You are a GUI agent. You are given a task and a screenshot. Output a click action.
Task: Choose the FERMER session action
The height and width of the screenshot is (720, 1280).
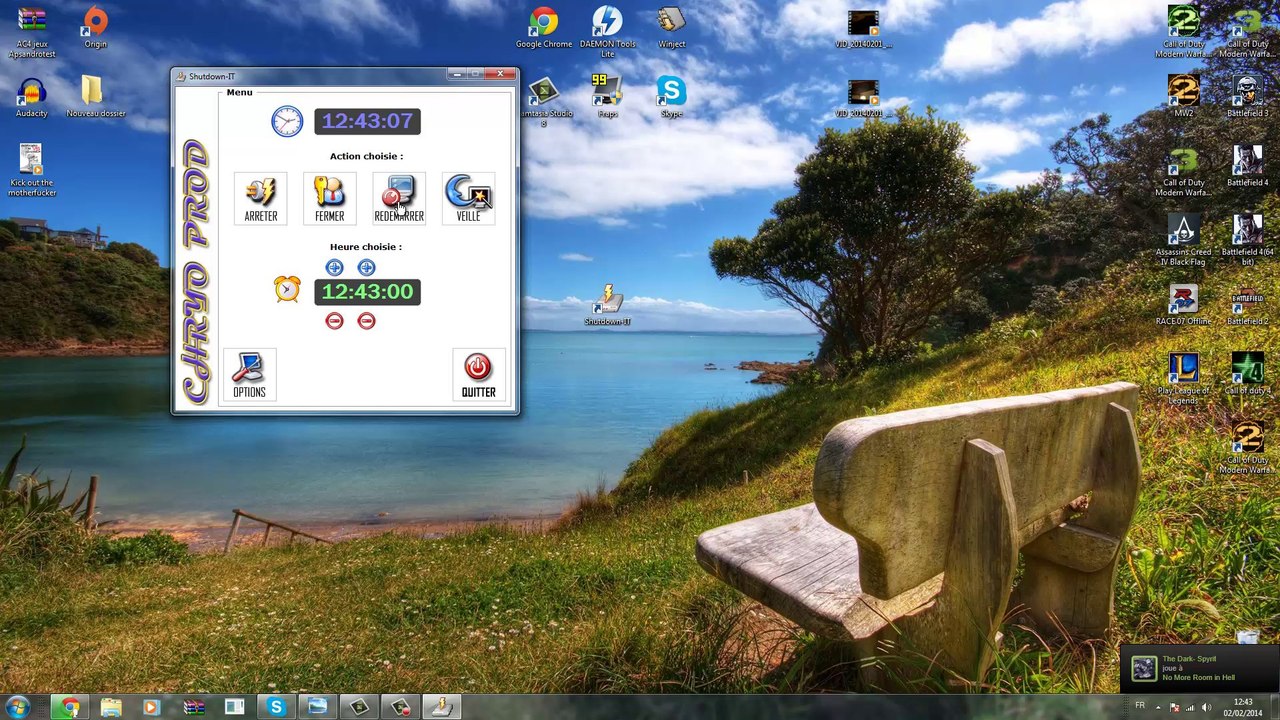329,198
